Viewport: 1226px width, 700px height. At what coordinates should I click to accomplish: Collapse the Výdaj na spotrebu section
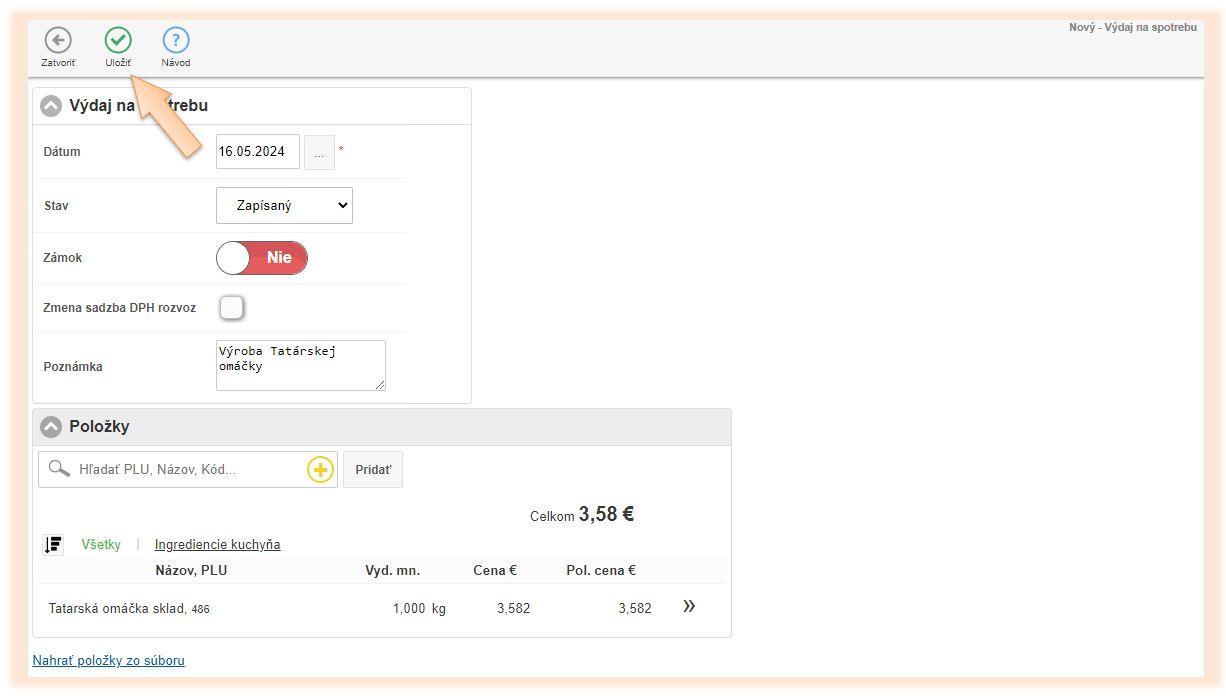51,106
